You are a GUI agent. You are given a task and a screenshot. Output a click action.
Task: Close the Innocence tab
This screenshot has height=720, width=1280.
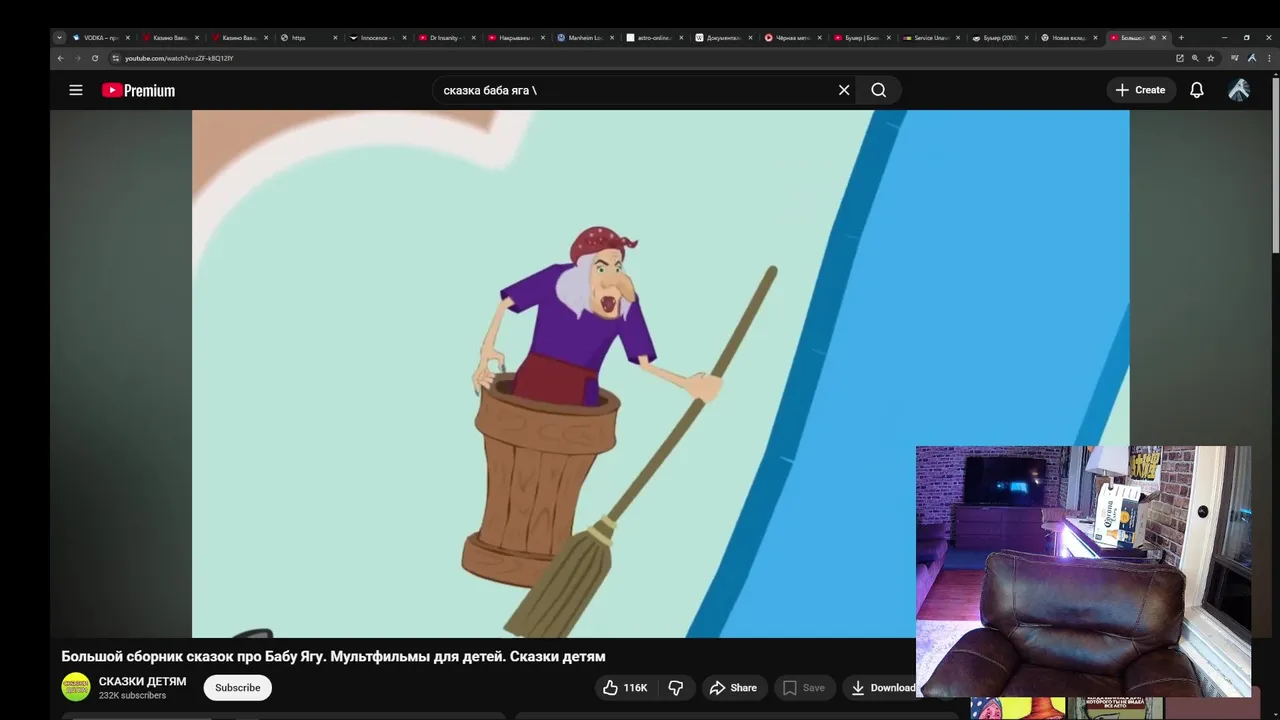click(404, 38)
